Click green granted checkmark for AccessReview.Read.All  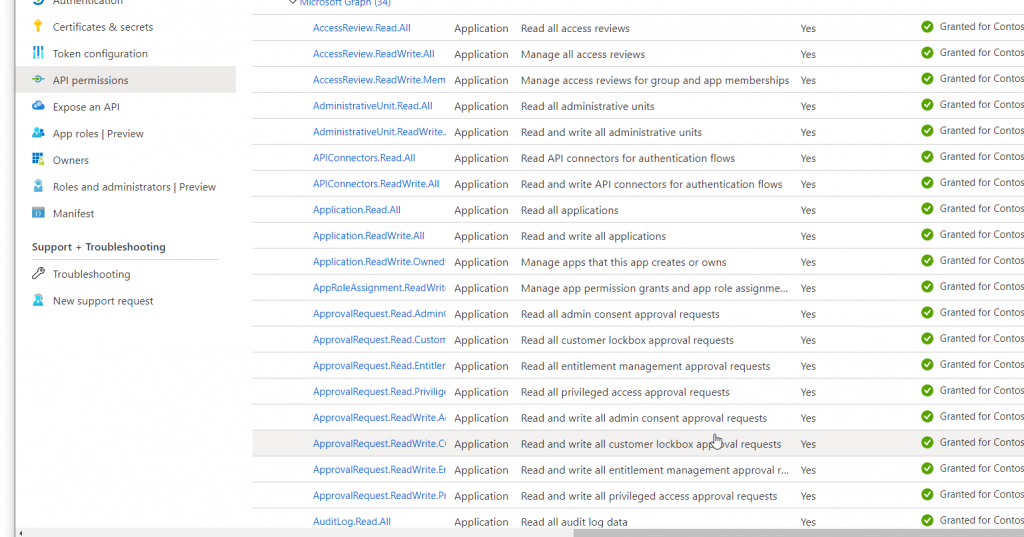[927, 27]
